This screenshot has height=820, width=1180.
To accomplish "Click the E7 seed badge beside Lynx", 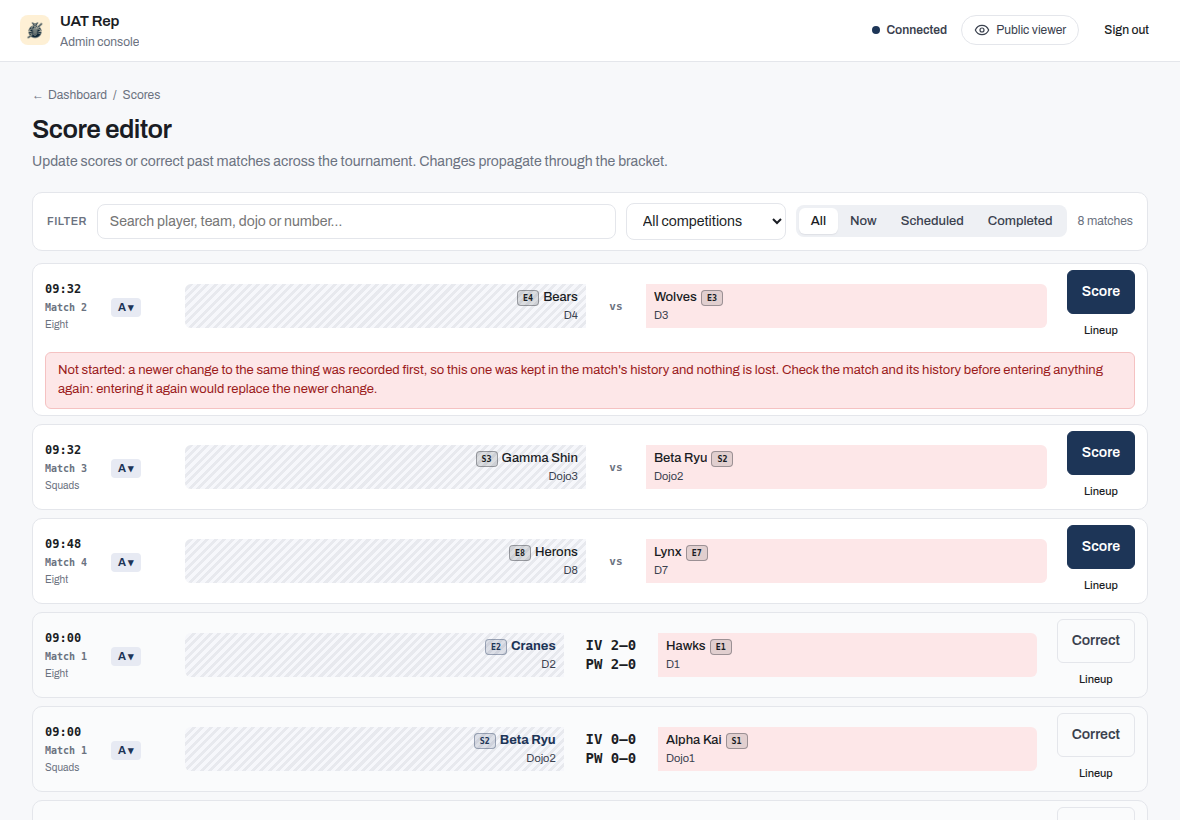I will [x=697, y=553].
